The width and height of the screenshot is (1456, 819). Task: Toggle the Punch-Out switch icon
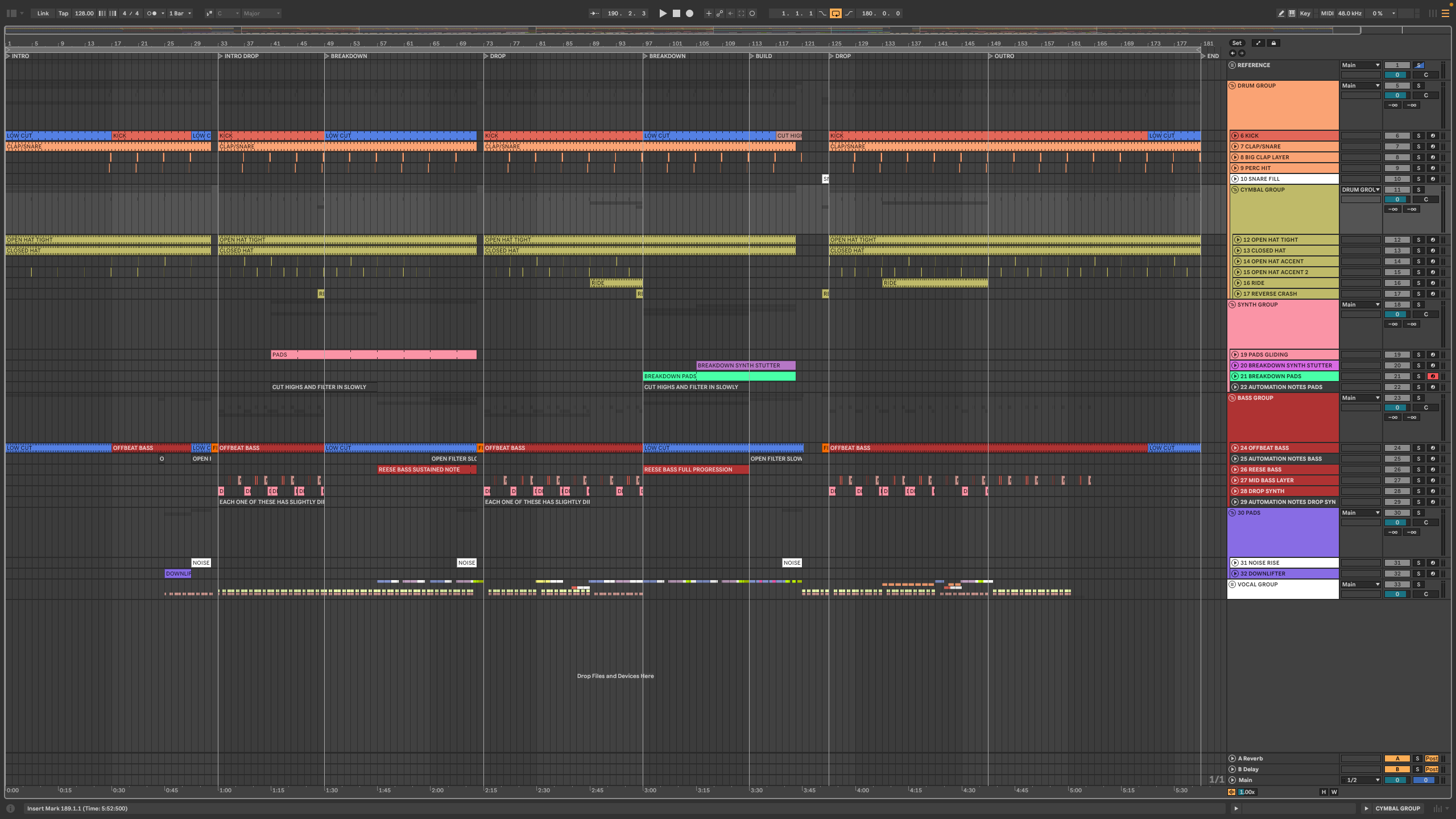(849, 13)
